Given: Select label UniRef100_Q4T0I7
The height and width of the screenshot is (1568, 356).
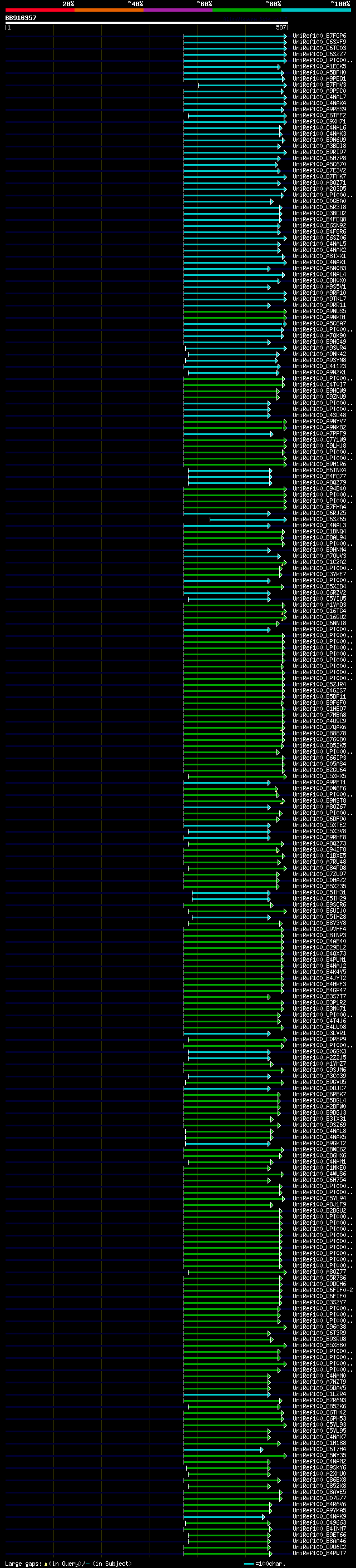Looking at the screenshot, I should (319, 385).
